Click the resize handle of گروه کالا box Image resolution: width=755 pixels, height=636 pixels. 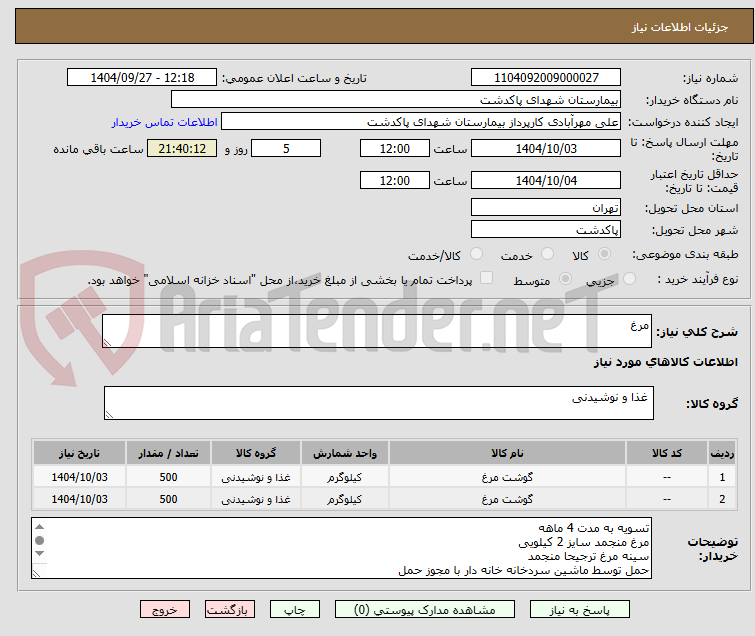point(109,415)
